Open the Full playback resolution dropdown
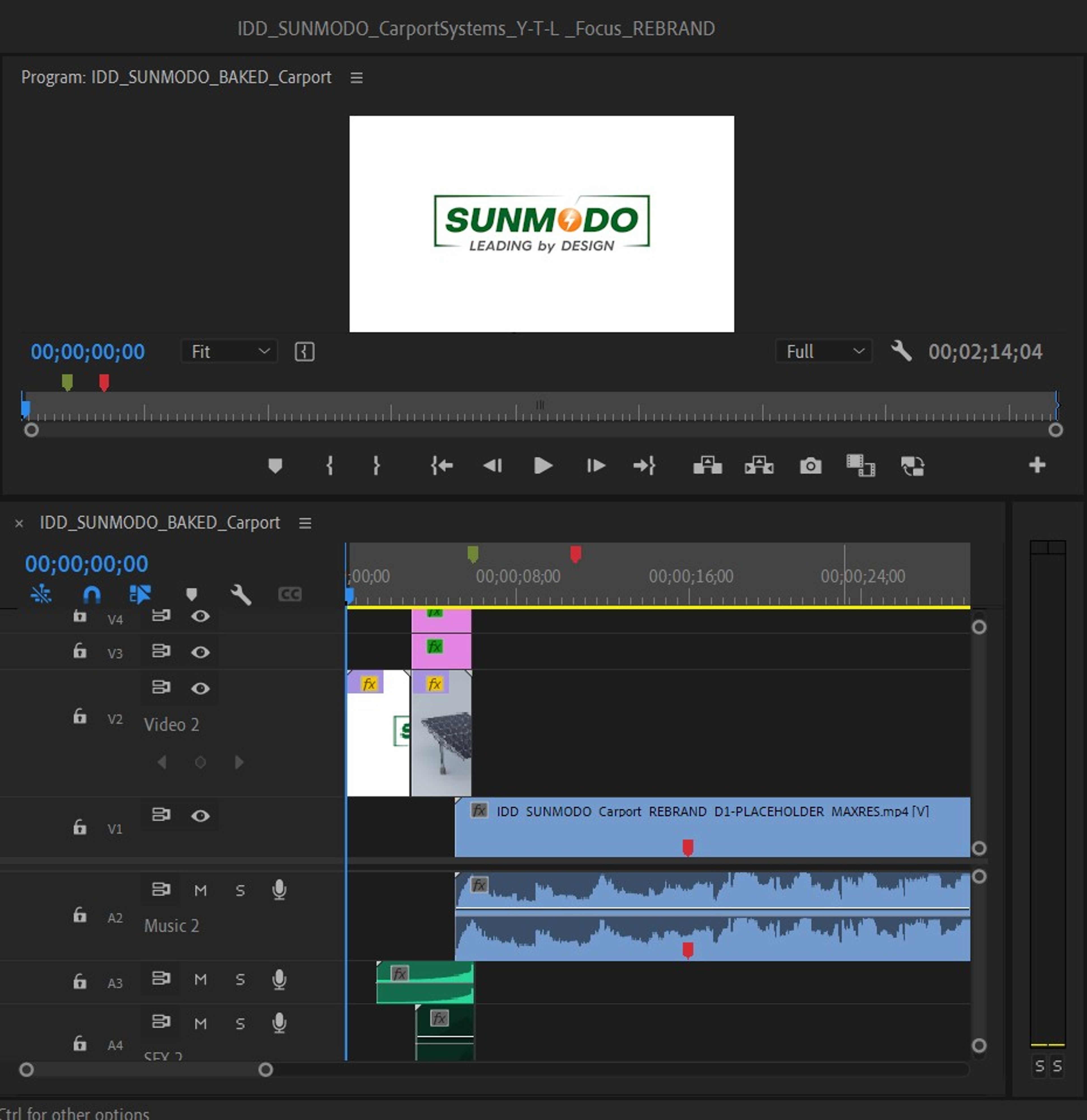The image size is (1087, 1120). coord(824,351)
